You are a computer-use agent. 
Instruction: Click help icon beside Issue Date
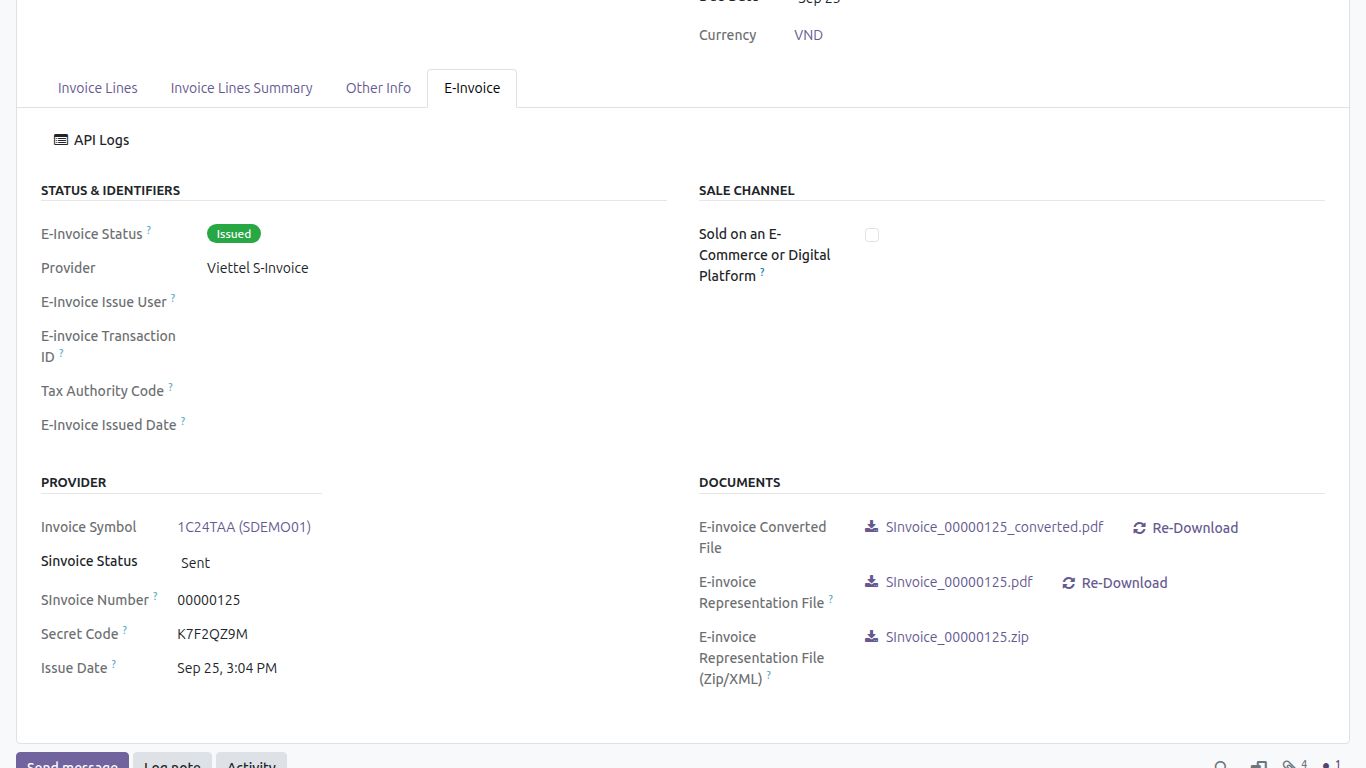(114, 664)
